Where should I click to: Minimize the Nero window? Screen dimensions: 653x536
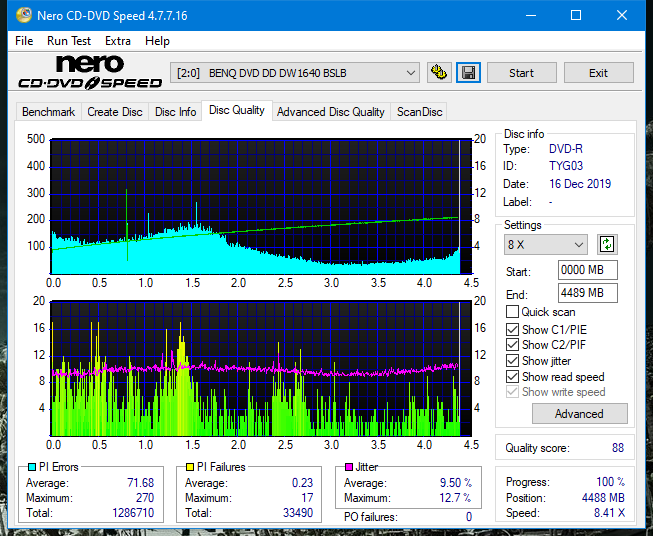531,15
